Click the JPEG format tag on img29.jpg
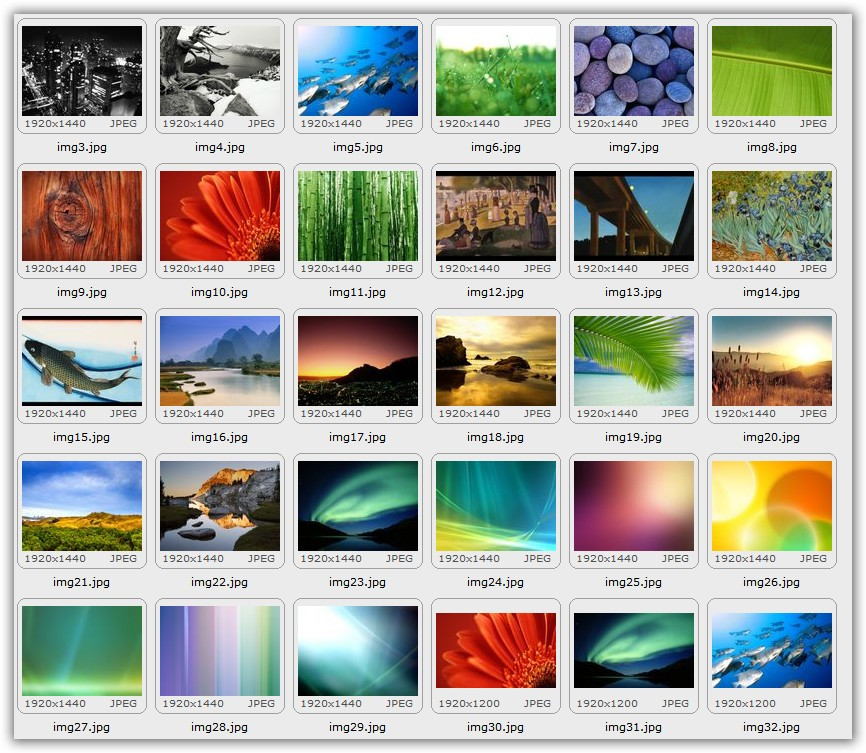Image resolution: width=866 pixels, height=753 pixels. (x=399, y=704)
